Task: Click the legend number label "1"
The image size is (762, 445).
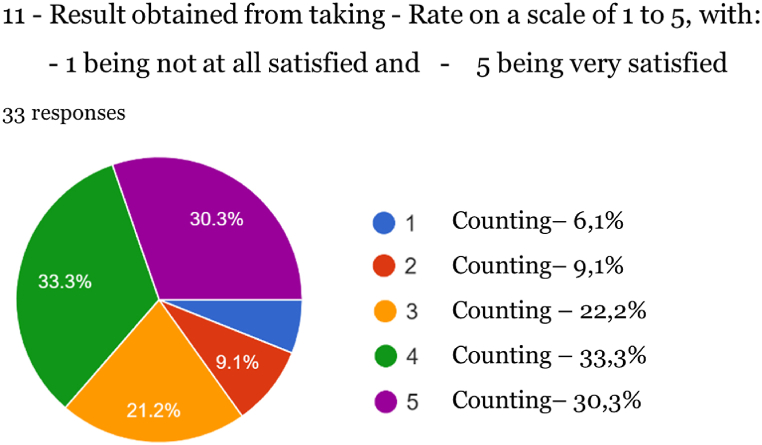Action: (410, 223)
